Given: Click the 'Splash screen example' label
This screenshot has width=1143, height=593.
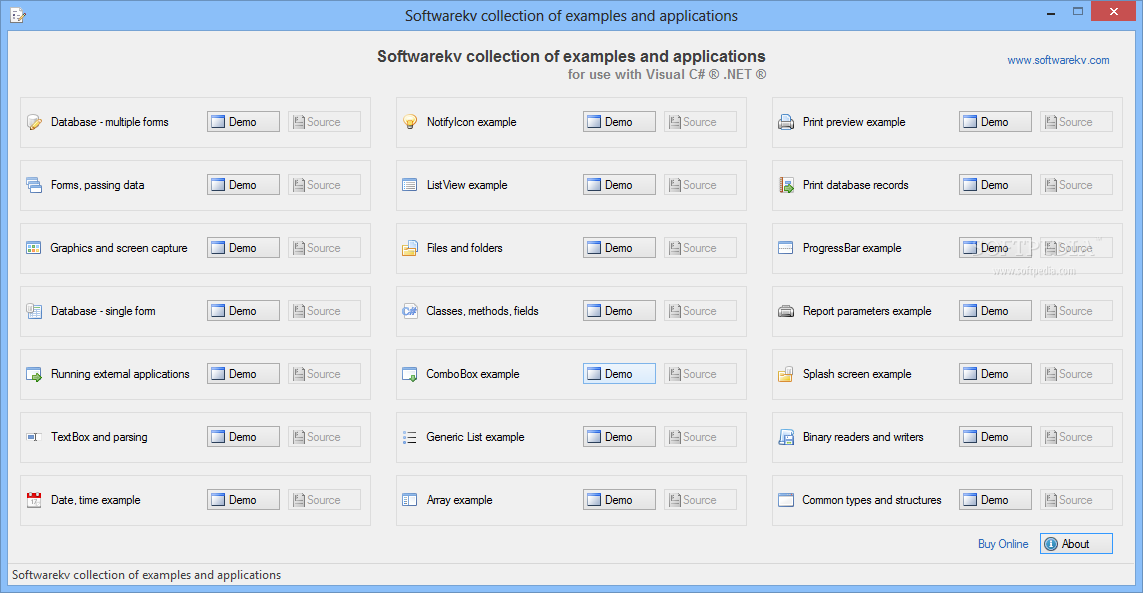Looking at the screenshot, I should [857, 374].
